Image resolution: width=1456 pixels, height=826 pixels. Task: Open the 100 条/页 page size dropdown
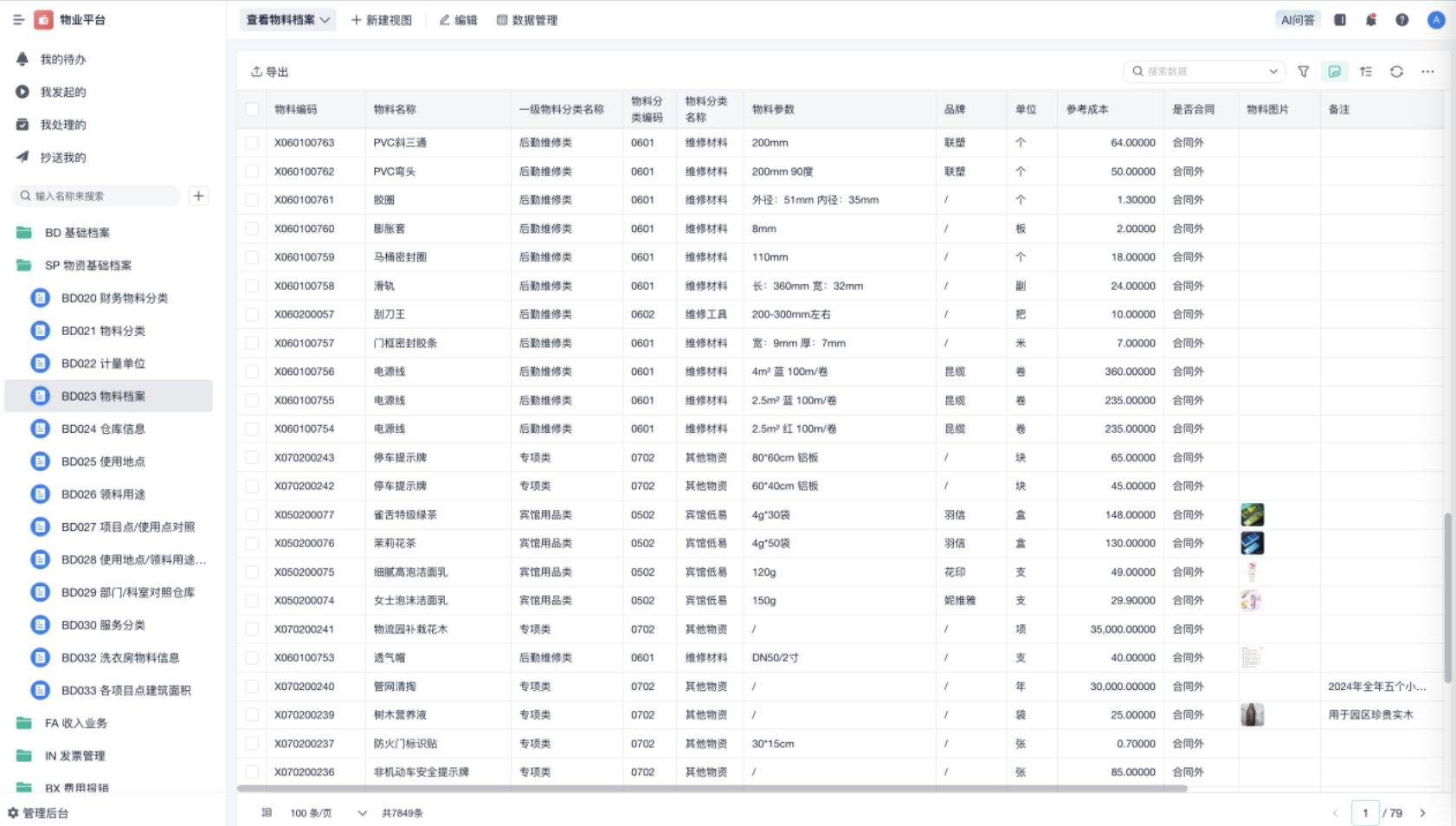pyautogui.click(x=328, y=813)
